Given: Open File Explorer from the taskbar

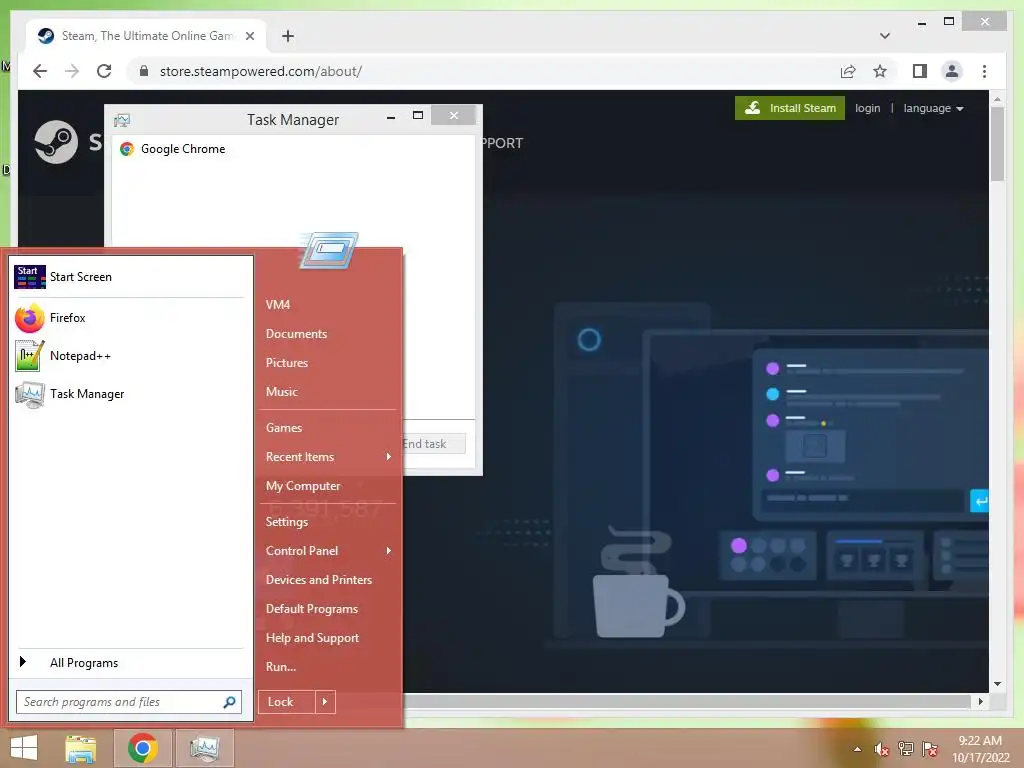Looking at the screenshot, I should point(81,748).
